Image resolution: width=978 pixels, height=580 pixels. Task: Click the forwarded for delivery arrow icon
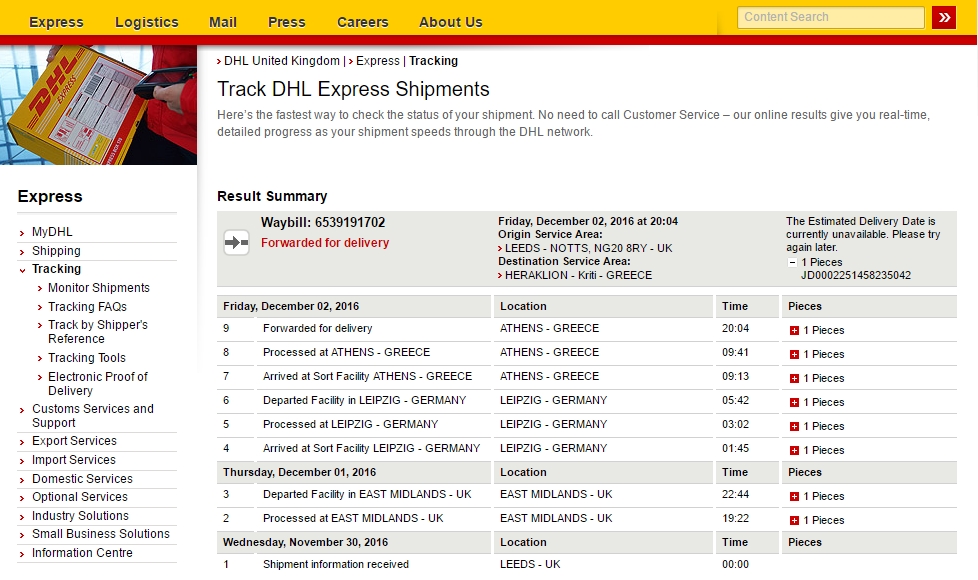tap(236, 242)
